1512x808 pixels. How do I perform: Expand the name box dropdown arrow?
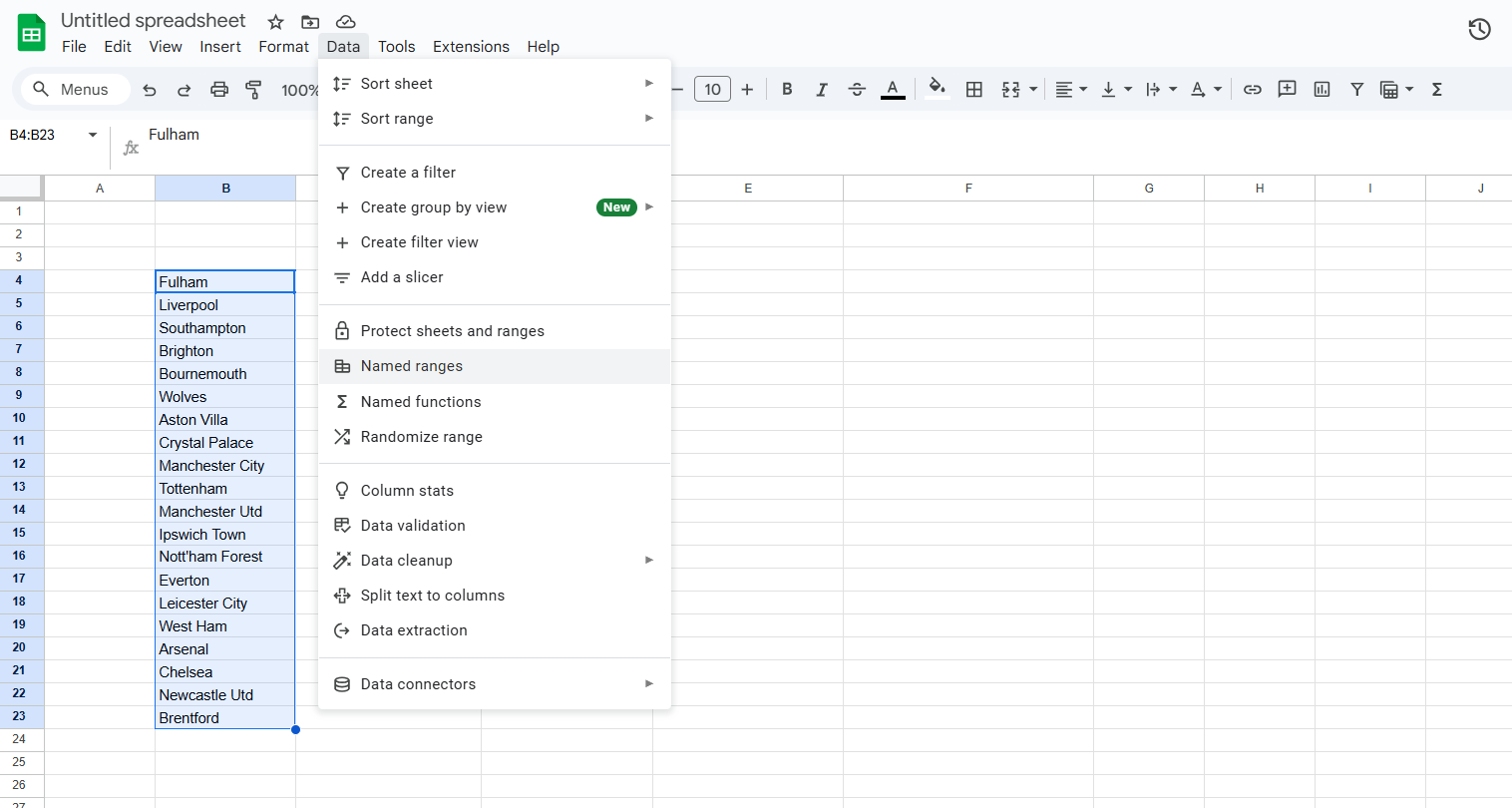[x=93, y=135]
